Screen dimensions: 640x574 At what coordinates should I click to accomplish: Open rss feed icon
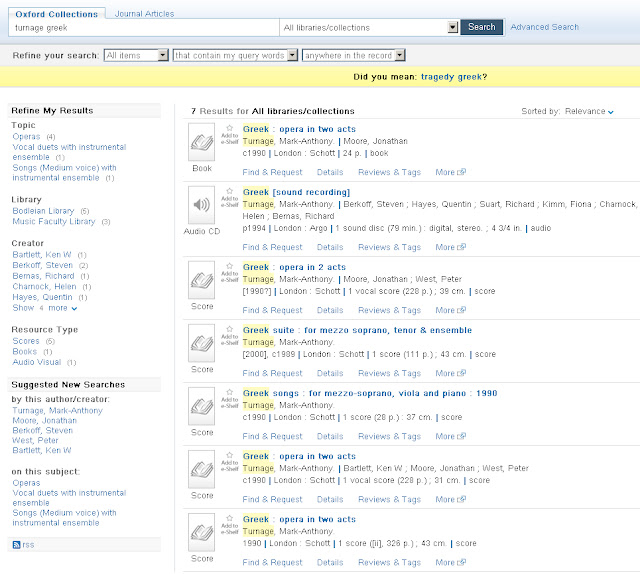pyautogui.click(x=16, y=545)
